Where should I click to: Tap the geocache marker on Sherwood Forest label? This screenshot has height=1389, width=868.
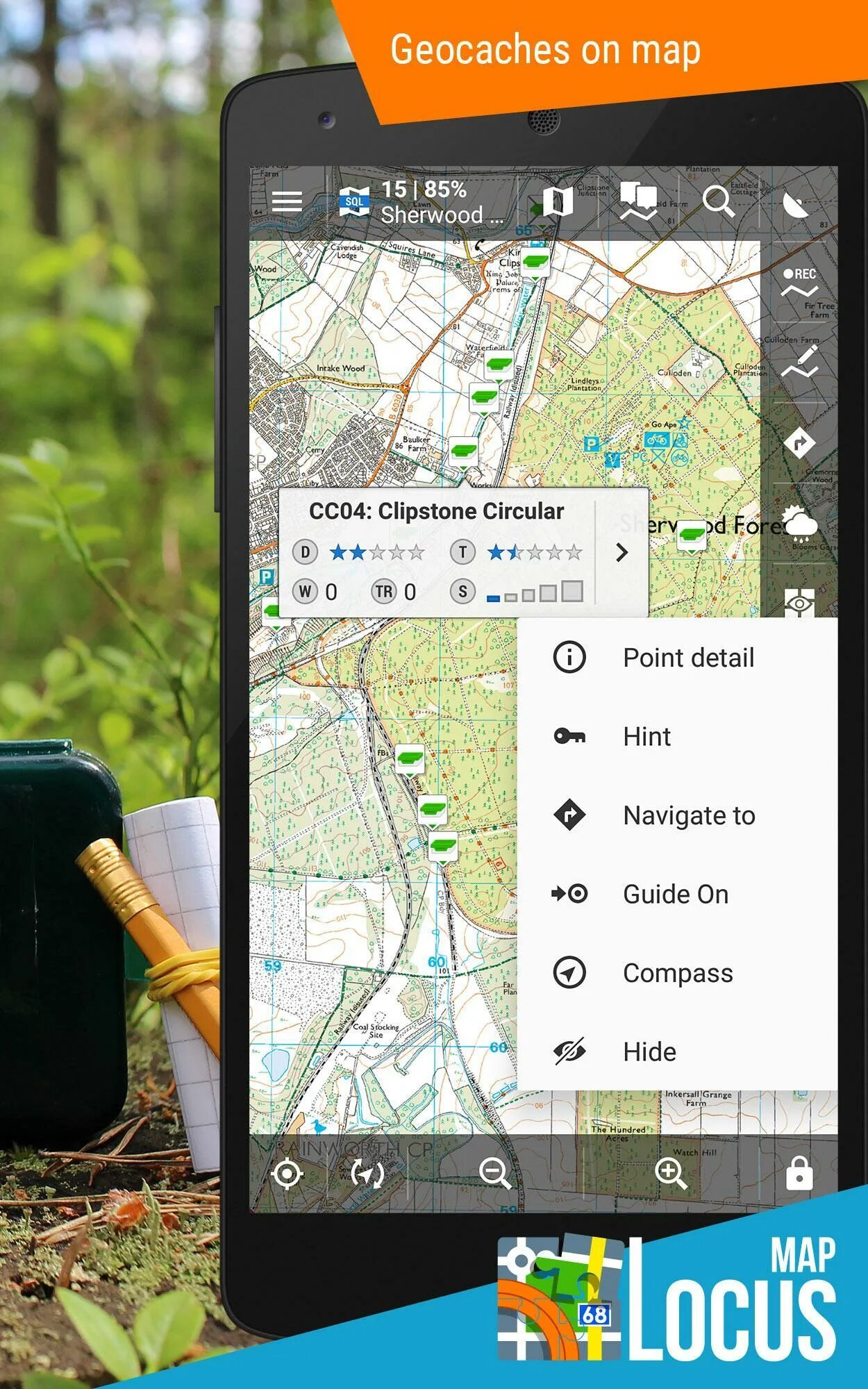coord(692,536)
